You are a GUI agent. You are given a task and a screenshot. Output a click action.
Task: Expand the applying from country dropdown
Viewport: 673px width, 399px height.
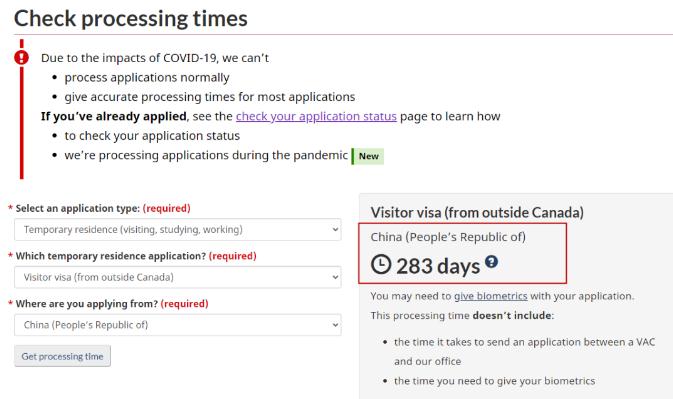click(x=335, y=325)
